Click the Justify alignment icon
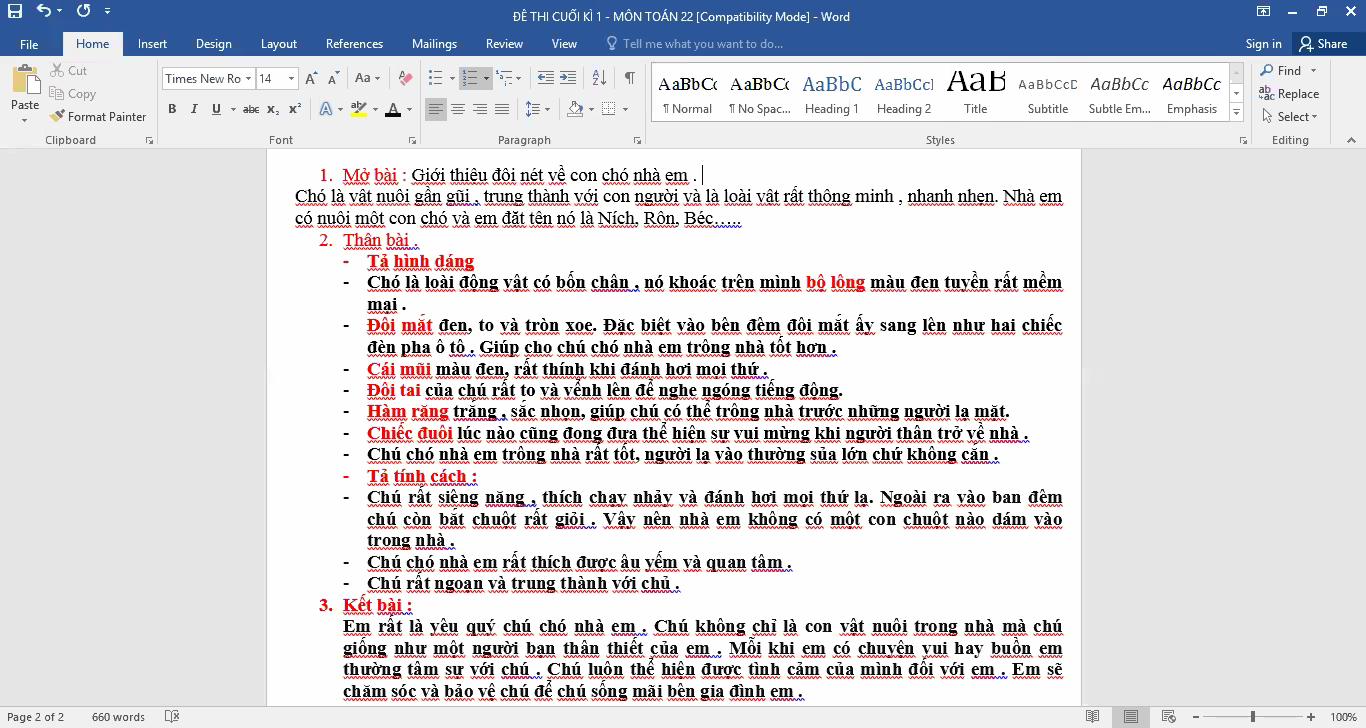 (x=502, y=109)
